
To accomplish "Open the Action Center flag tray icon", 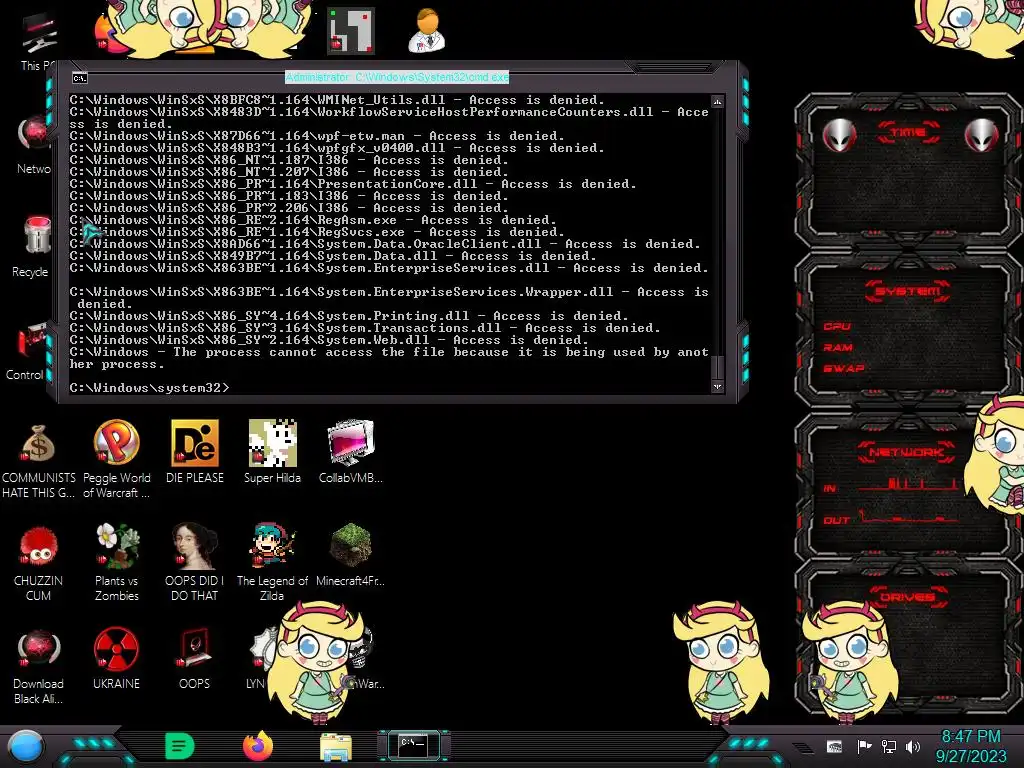I will point(864,746).
